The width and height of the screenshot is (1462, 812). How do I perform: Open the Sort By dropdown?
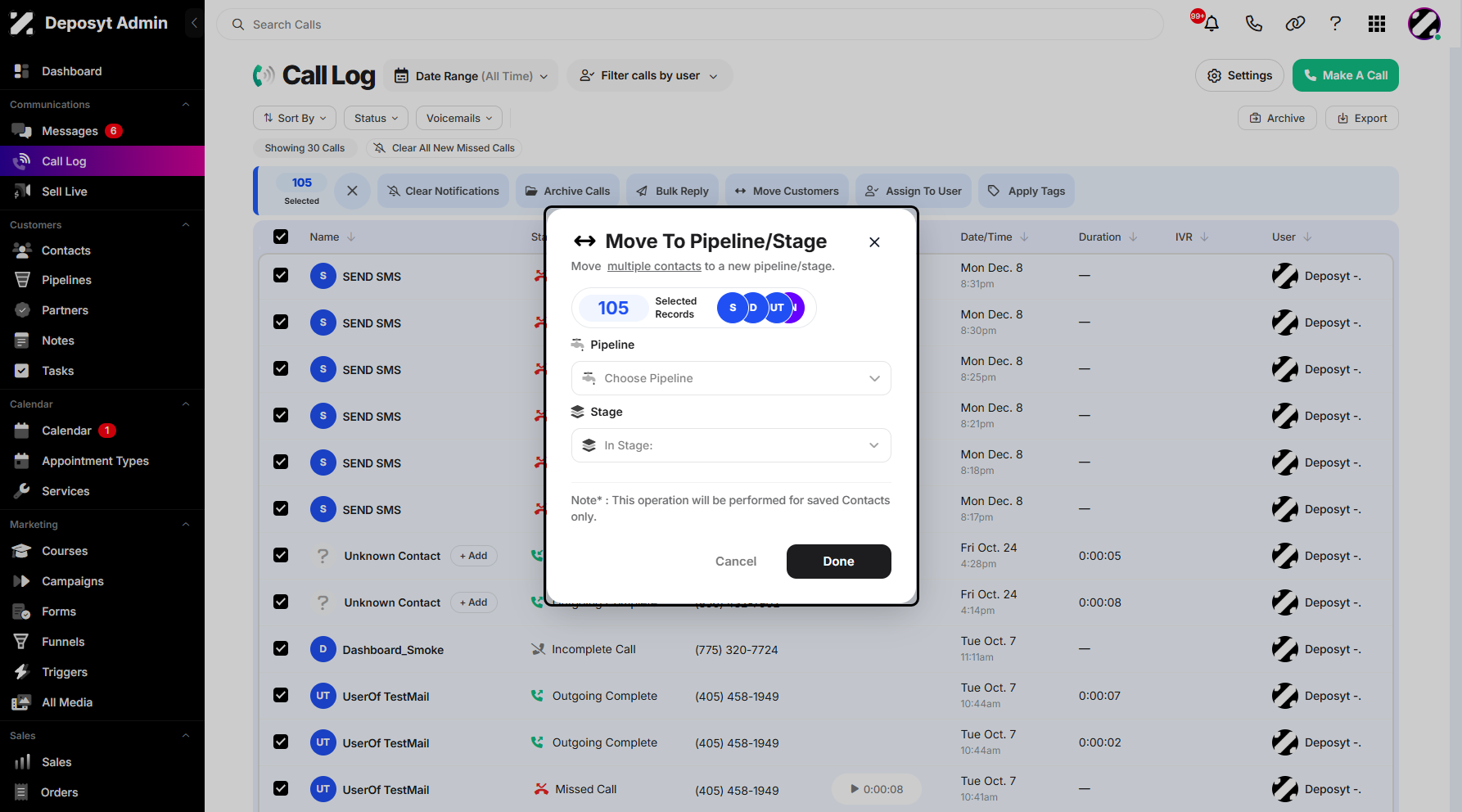point(295,118)
